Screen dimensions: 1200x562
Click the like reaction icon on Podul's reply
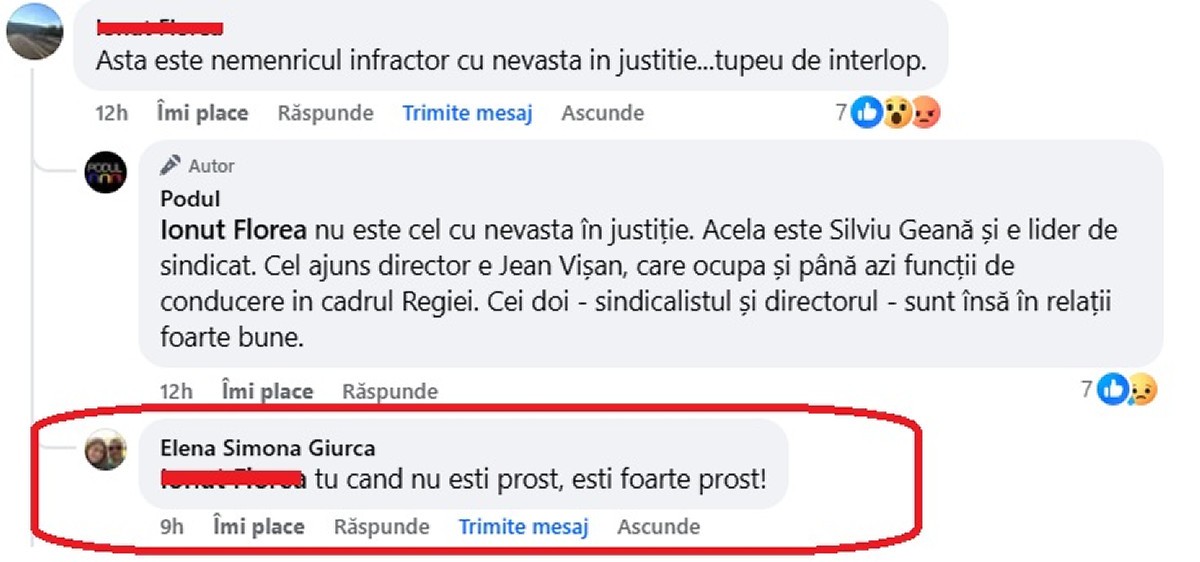coord(1111,390)
